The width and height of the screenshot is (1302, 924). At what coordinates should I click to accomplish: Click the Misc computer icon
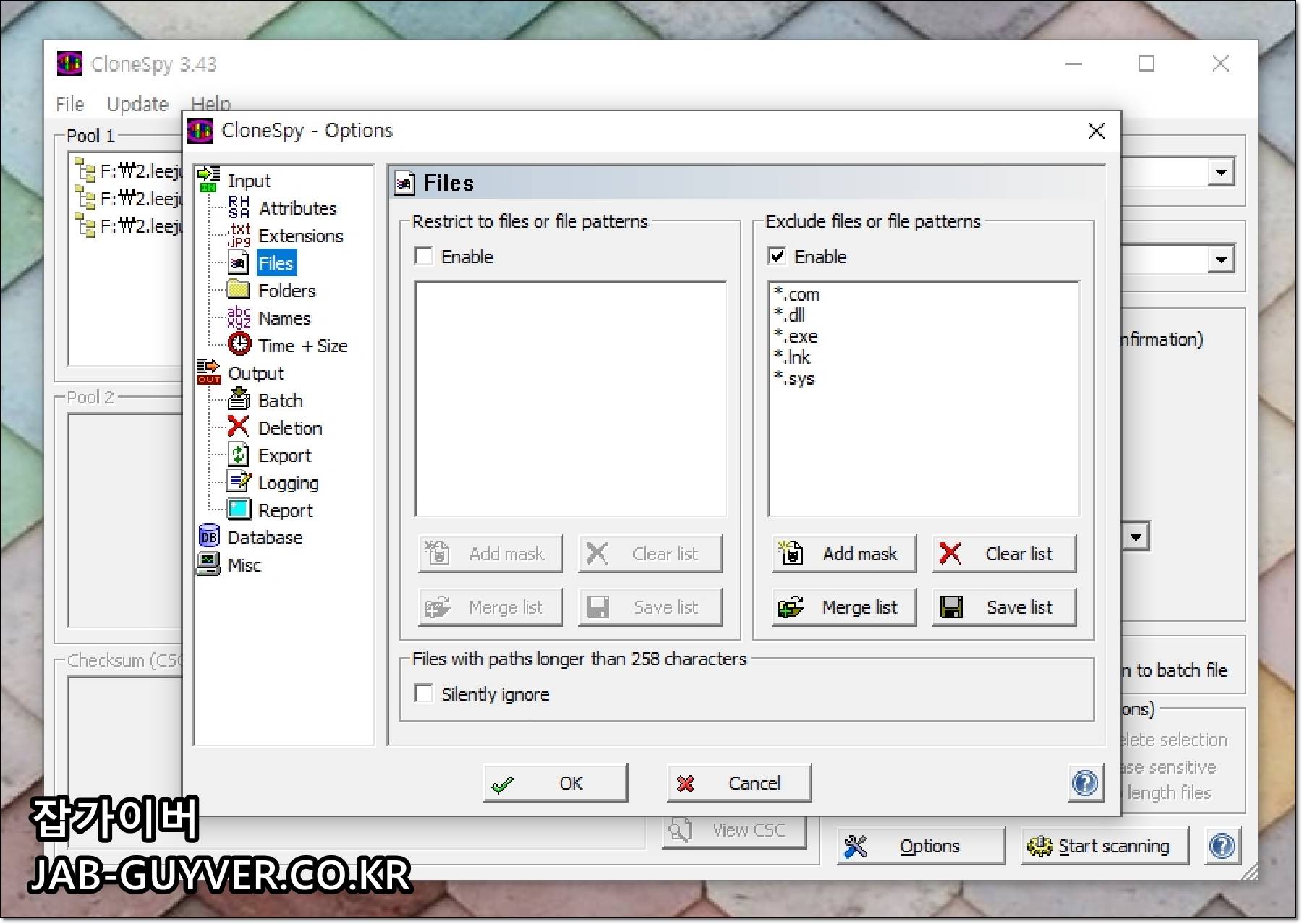coord(208,564)
